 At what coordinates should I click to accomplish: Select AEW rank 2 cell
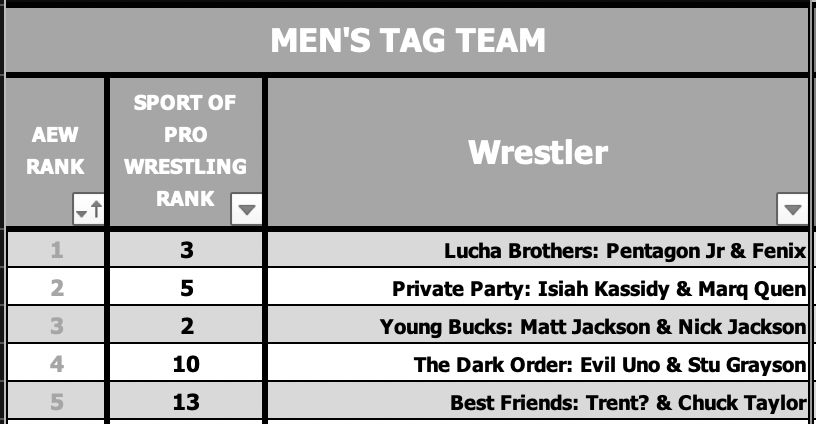[56, 288]
